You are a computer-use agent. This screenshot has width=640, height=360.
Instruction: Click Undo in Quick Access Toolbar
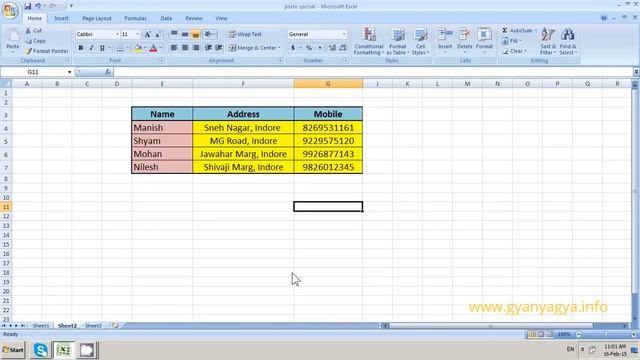click(38, 6)
